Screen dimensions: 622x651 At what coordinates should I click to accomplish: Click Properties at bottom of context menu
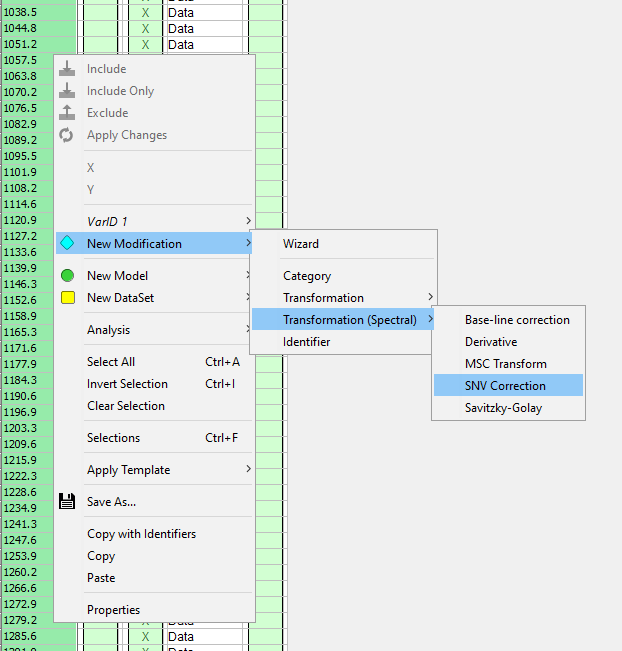click(x=113, y=610)
